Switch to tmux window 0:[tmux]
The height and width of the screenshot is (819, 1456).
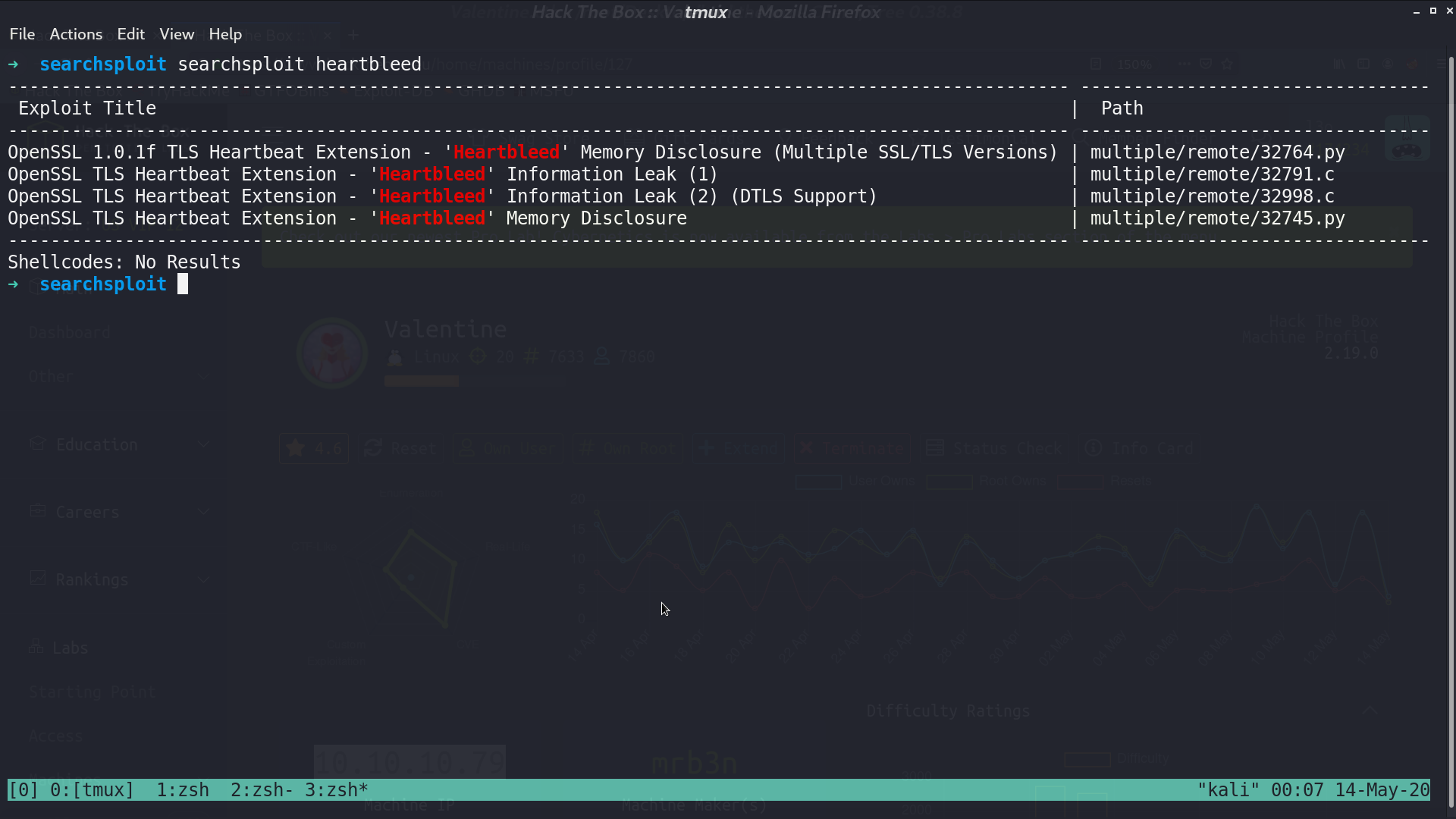click(x=92, y=790)
